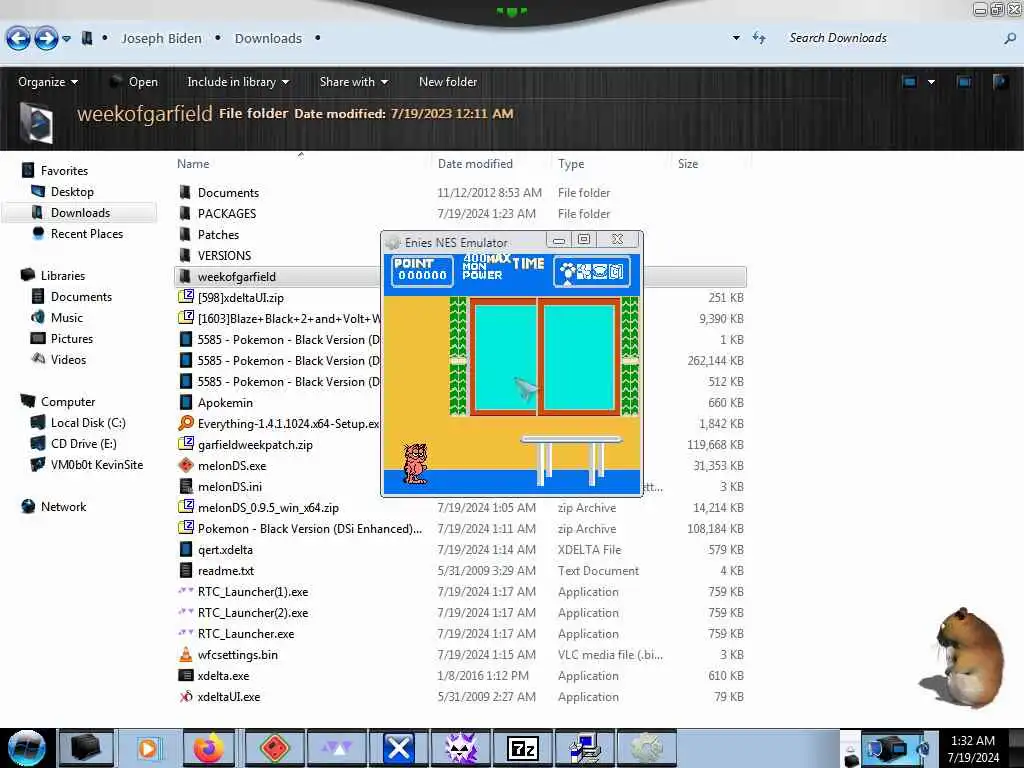This screenshot has width=1024, height=768.
Task: Open the gear settings taskbar icon
Action: tap(646, 748)
